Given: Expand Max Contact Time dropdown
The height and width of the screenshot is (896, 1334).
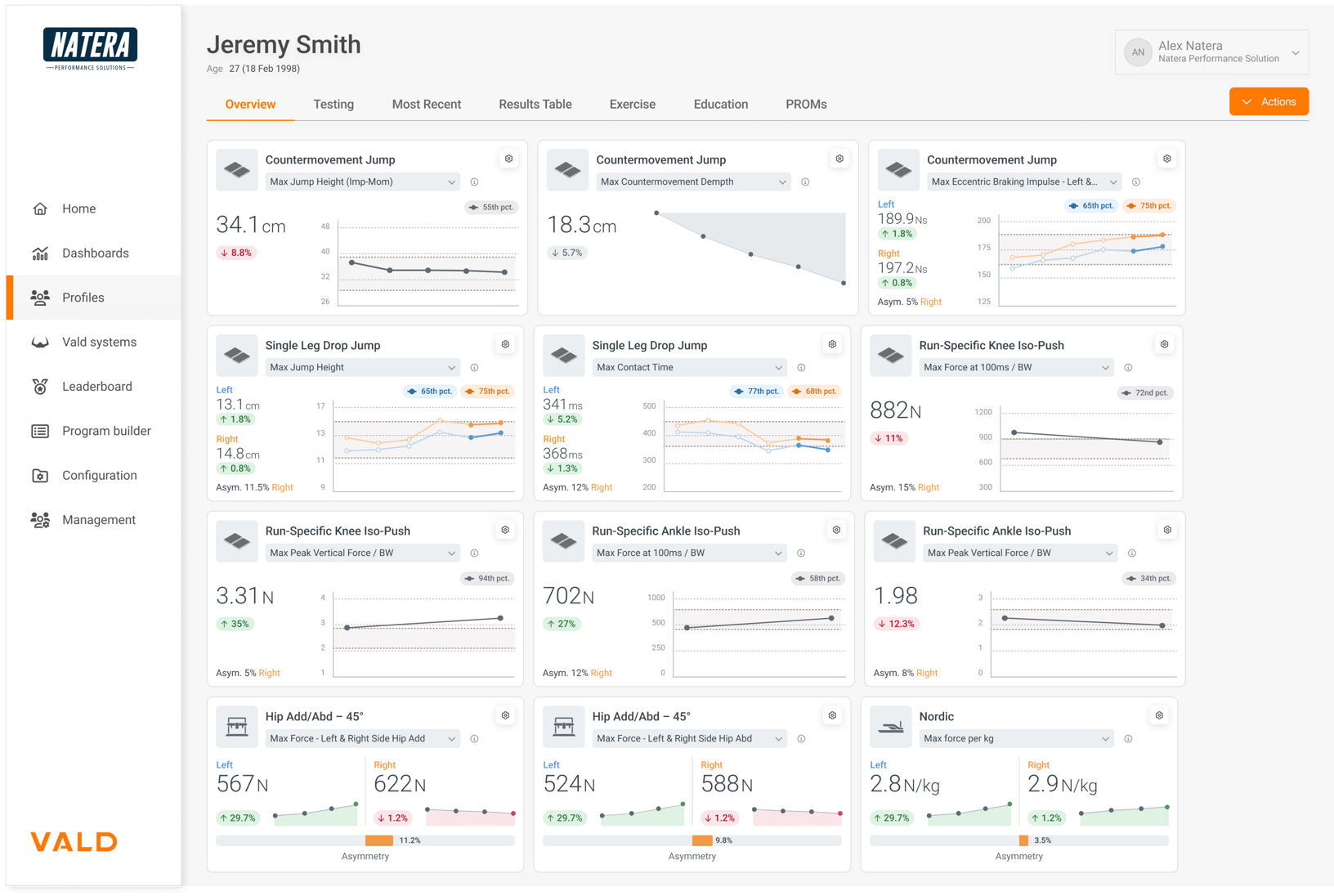Looking at the screenshot, I should [690, 368].
